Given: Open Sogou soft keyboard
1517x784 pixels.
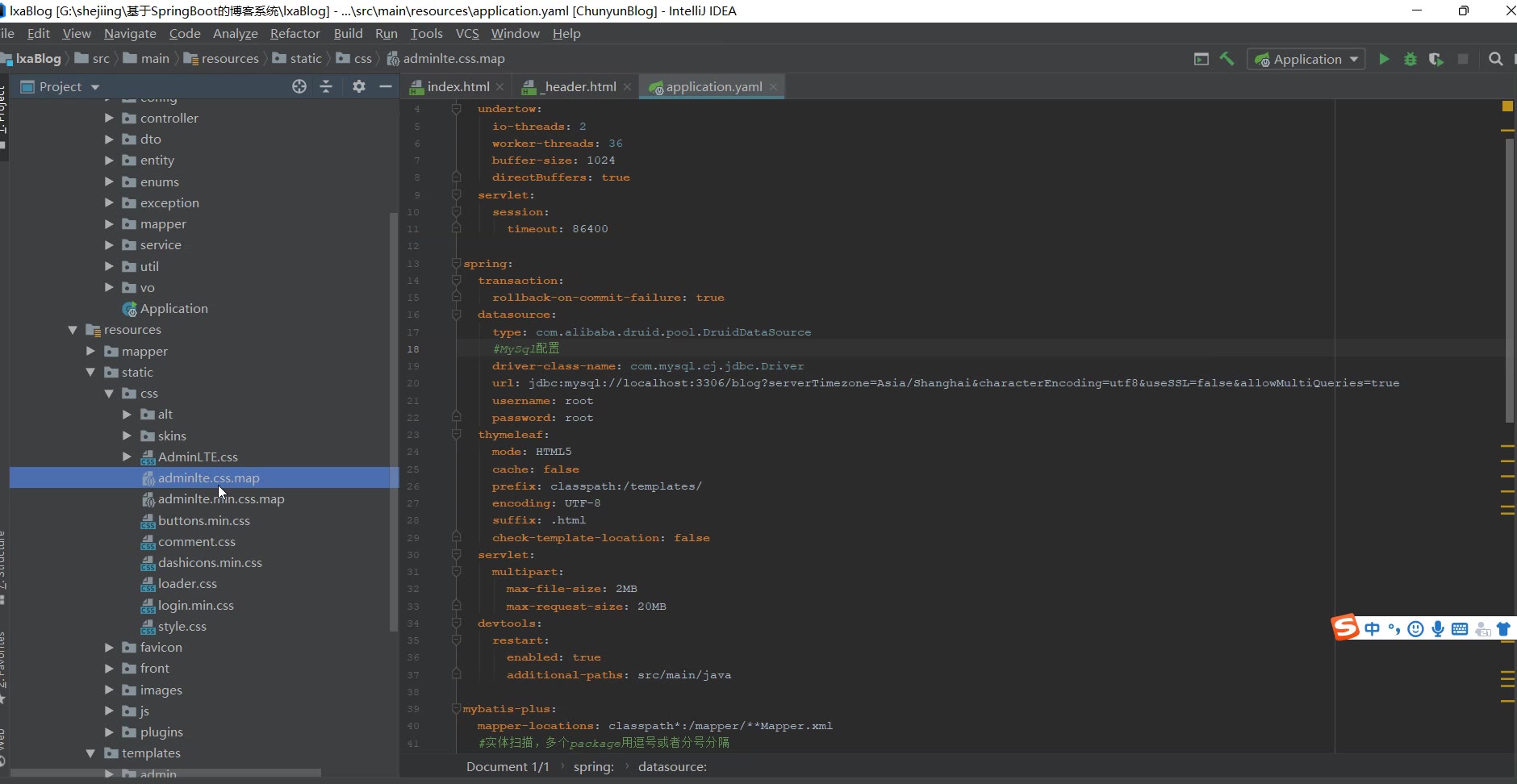Looking at the screenshot, I should tap(1459, 629).
